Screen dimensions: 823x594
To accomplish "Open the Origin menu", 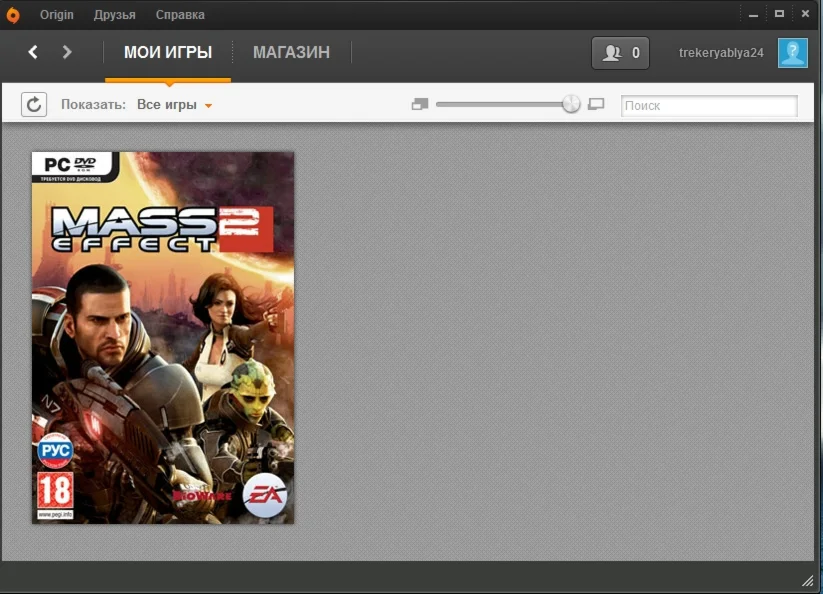I will [x=56, y=14].
